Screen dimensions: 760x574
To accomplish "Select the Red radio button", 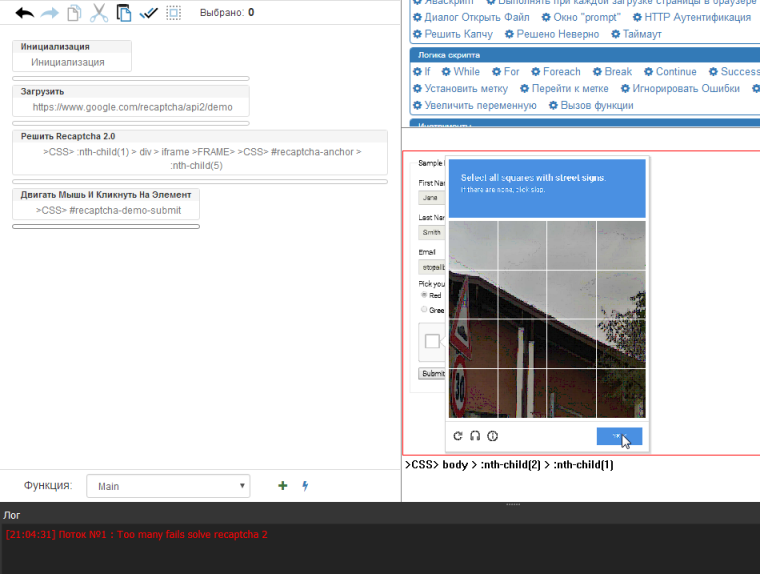I will [424, 295].
